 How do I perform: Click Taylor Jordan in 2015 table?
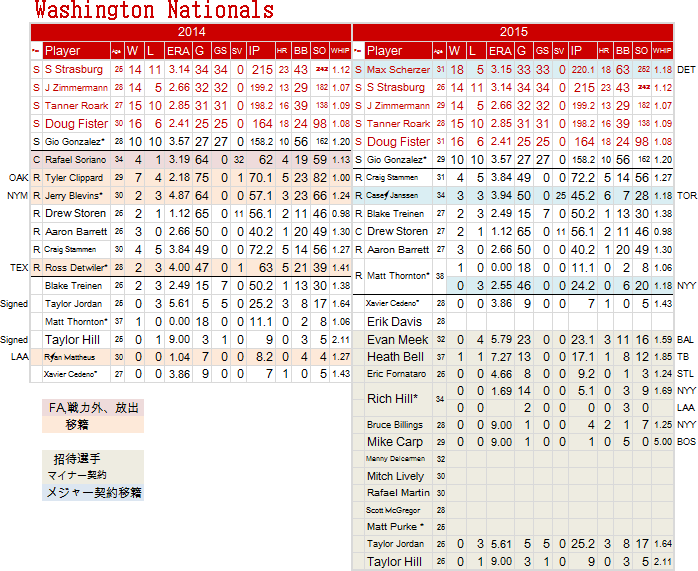395,544
